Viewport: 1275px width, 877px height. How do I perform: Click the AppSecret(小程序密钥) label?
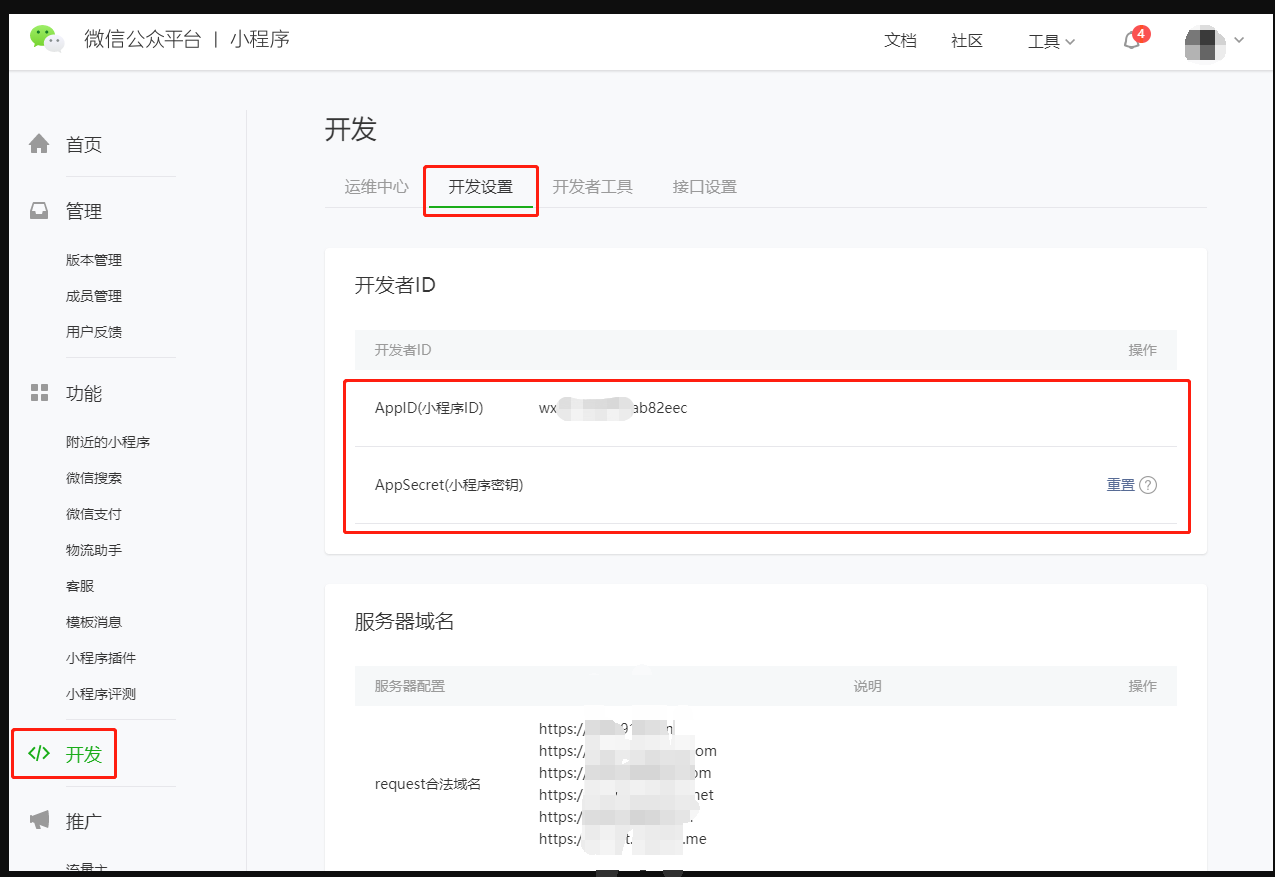click(449, 485)
